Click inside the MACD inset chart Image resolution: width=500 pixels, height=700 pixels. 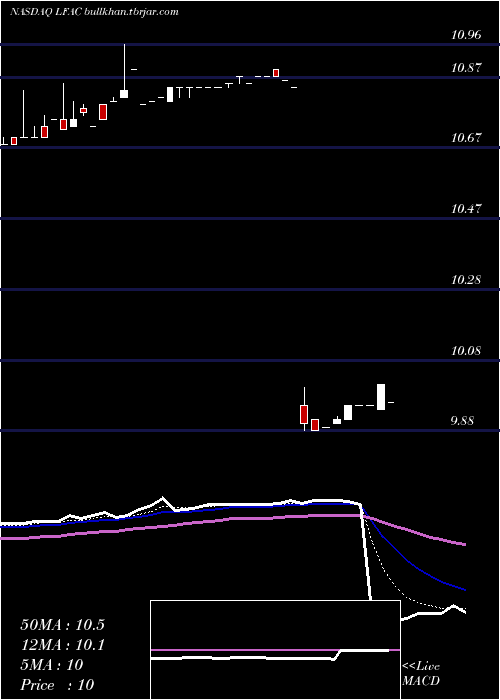point(275,650)
